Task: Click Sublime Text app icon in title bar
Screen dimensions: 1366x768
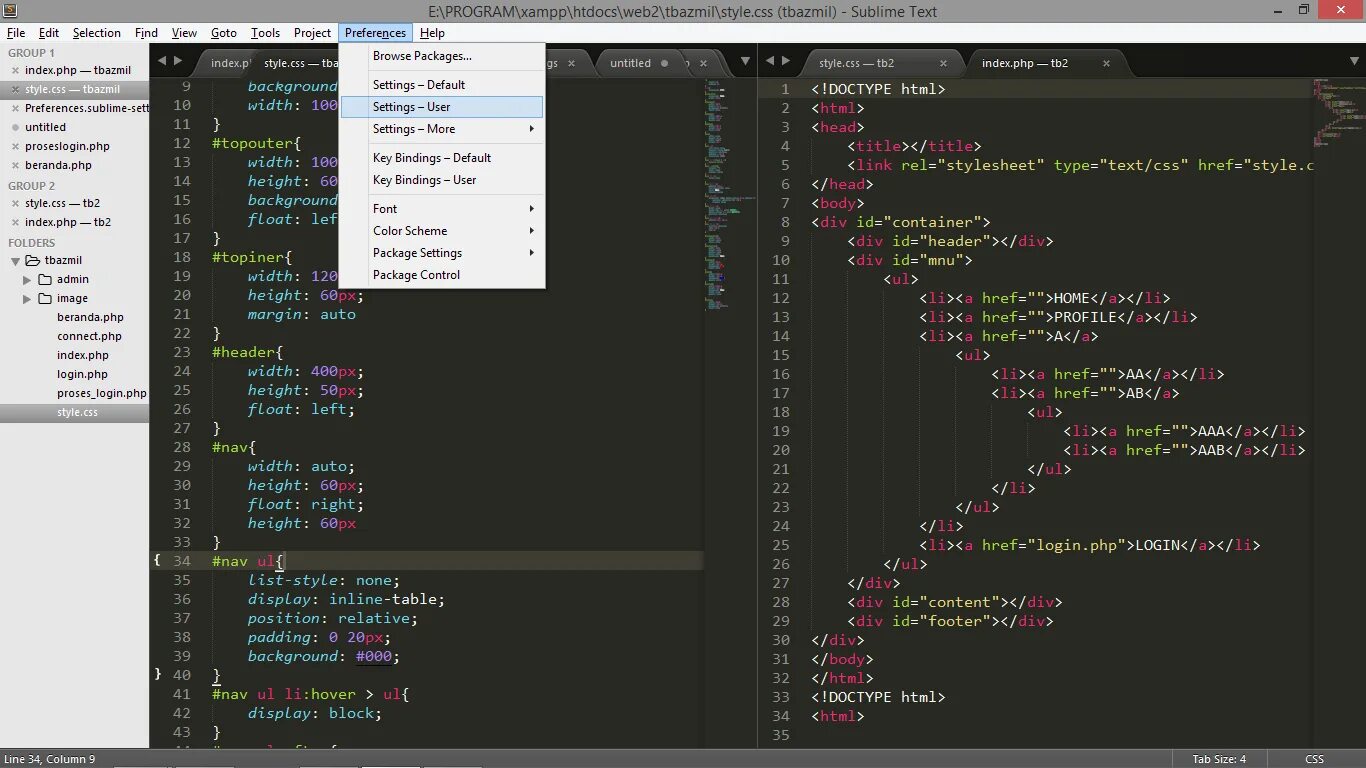Action: coord(10,10)
